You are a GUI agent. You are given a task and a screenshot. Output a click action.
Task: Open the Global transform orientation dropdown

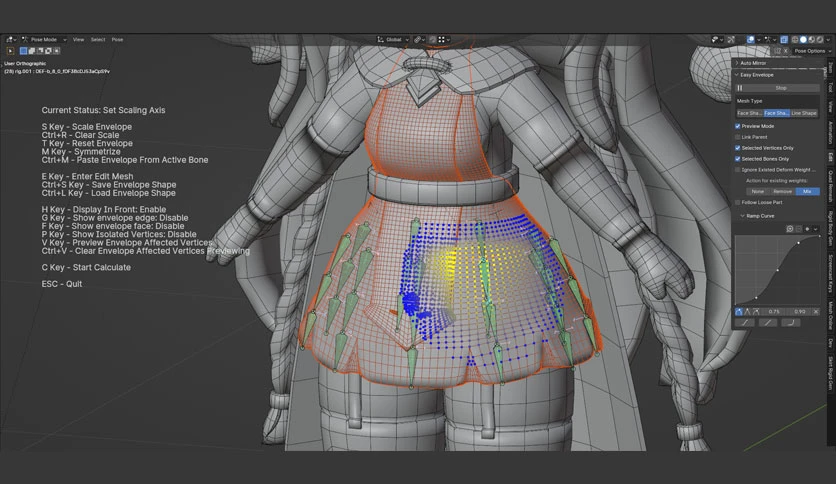coord(393,39)
